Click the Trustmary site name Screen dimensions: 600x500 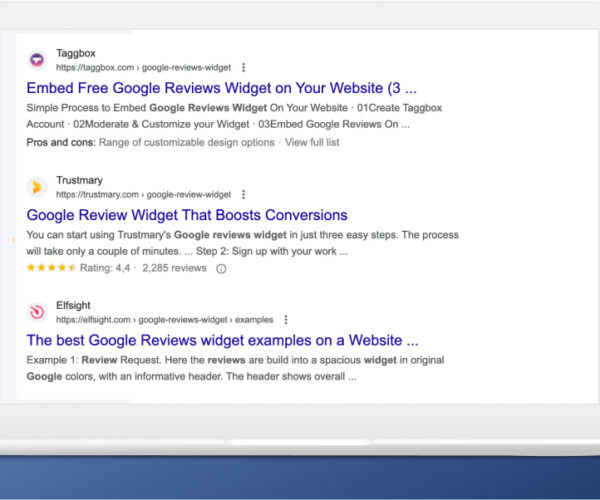[79, 180]
